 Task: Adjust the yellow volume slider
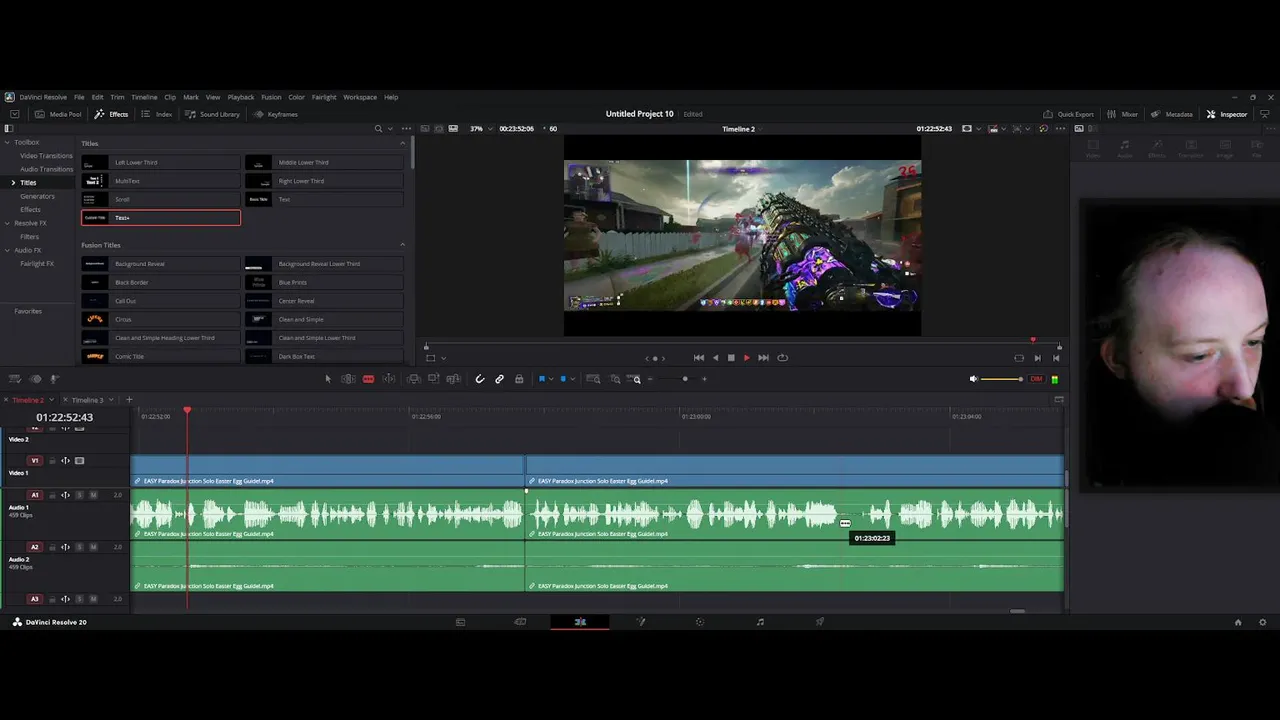(x=1002, y=379)
